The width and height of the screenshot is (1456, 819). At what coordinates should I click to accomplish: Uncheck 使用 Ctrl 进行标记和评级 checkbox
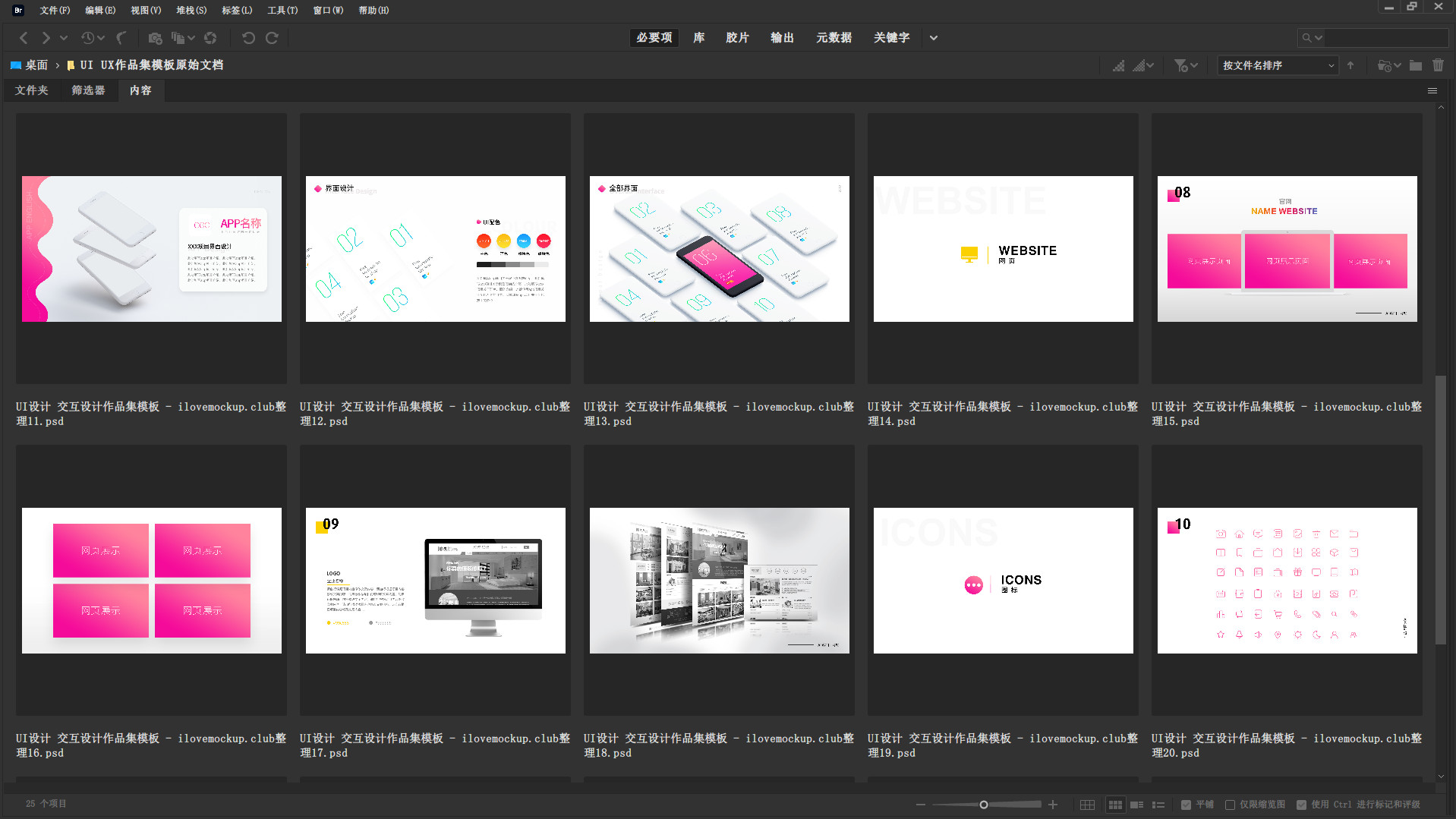(1301, 805)
